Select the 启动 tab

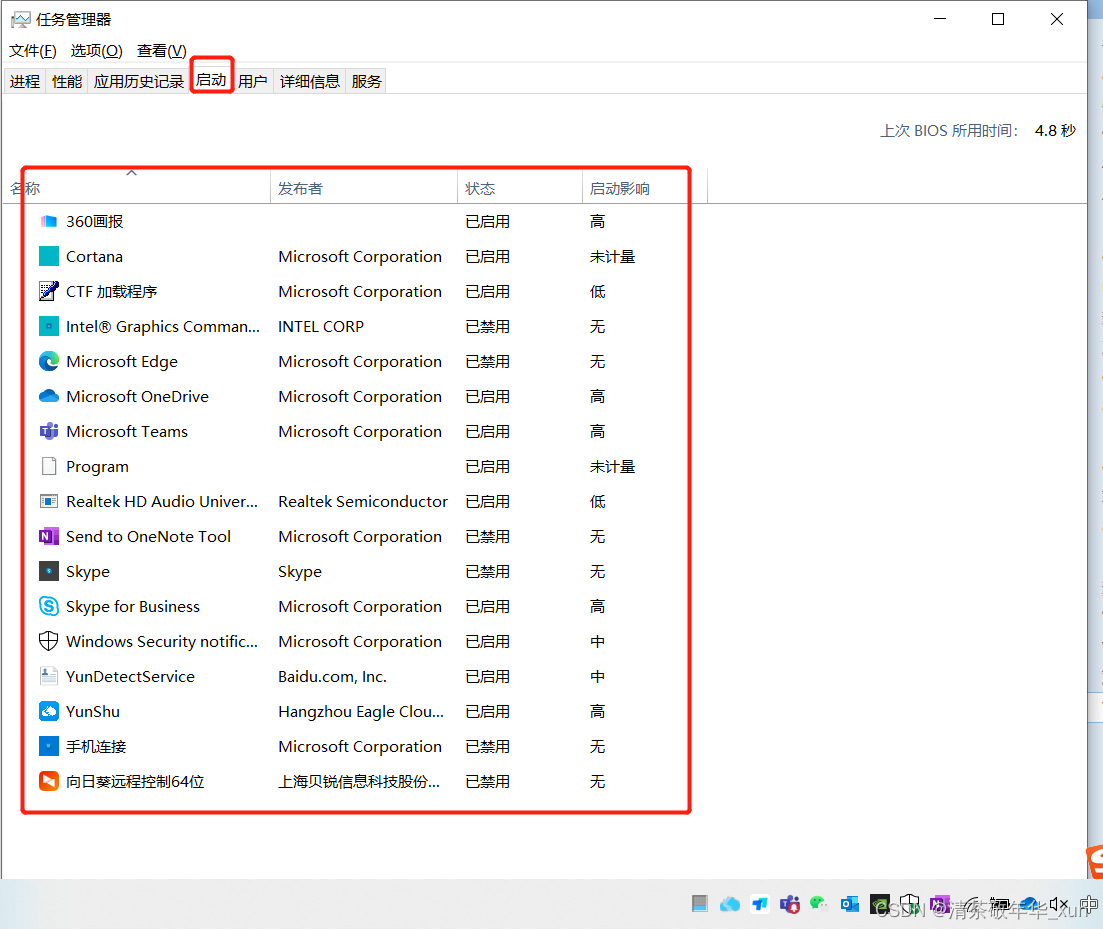pyautogui.click(x=211, y=80)
